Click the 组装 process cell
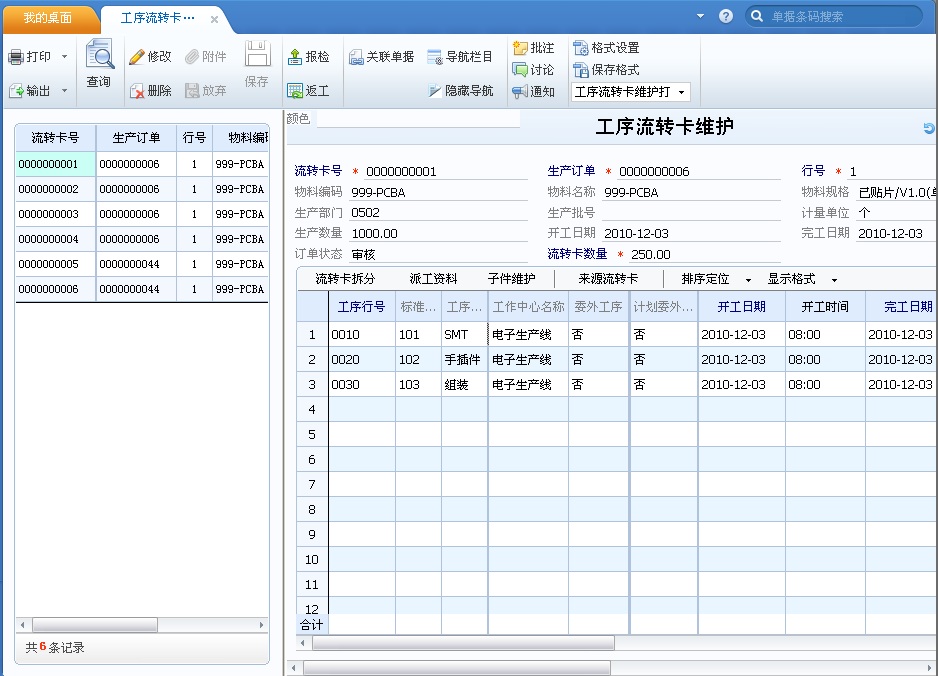 [465, 385]
